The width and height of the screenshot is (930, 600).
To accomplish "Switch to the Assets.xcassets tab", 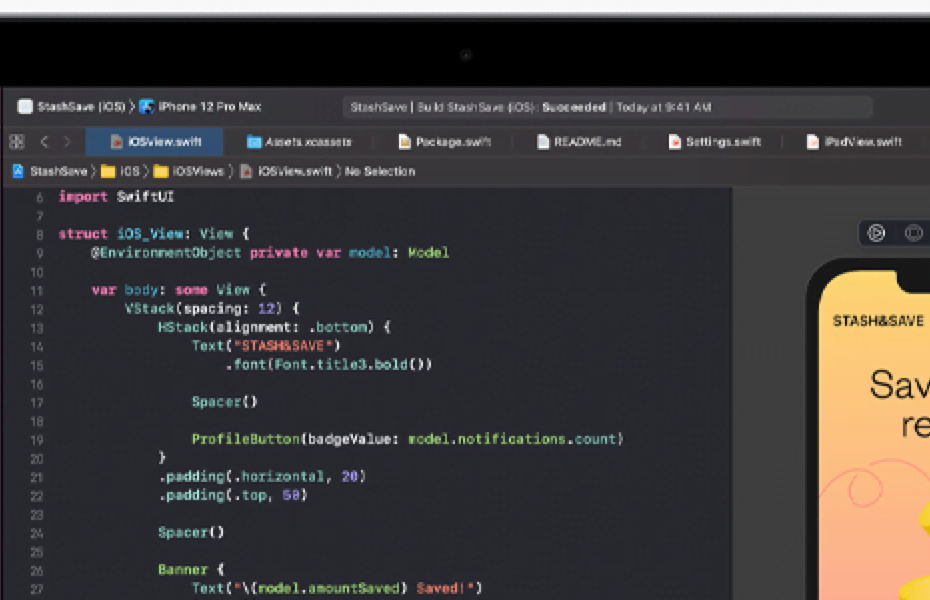I will [298, 142].
